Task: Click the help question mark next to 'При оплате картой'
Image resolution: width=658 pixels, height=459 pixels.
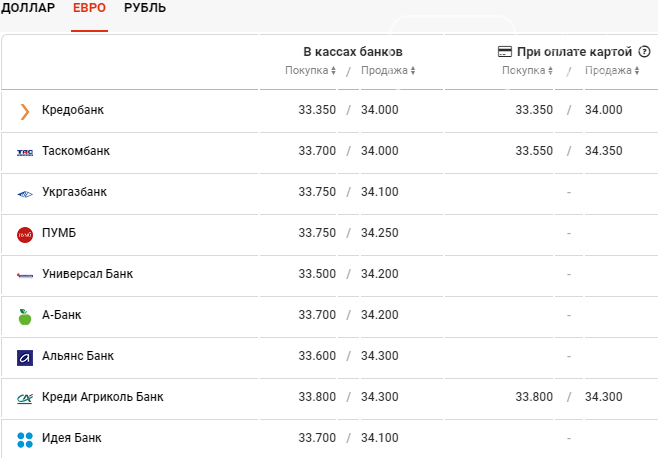Action: [644, 51]
